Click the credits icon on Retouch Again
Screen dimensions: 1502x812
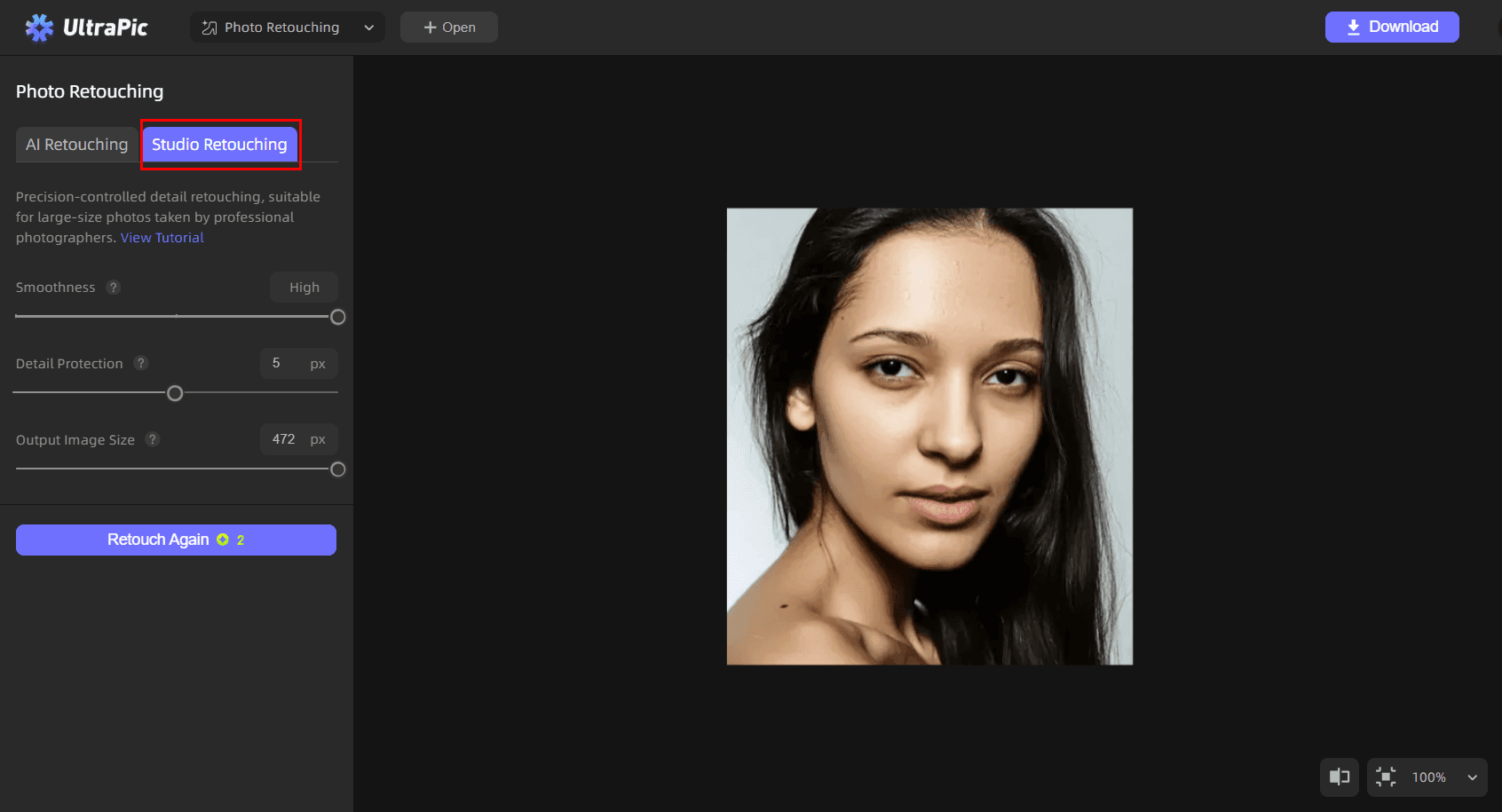[223, 540]
